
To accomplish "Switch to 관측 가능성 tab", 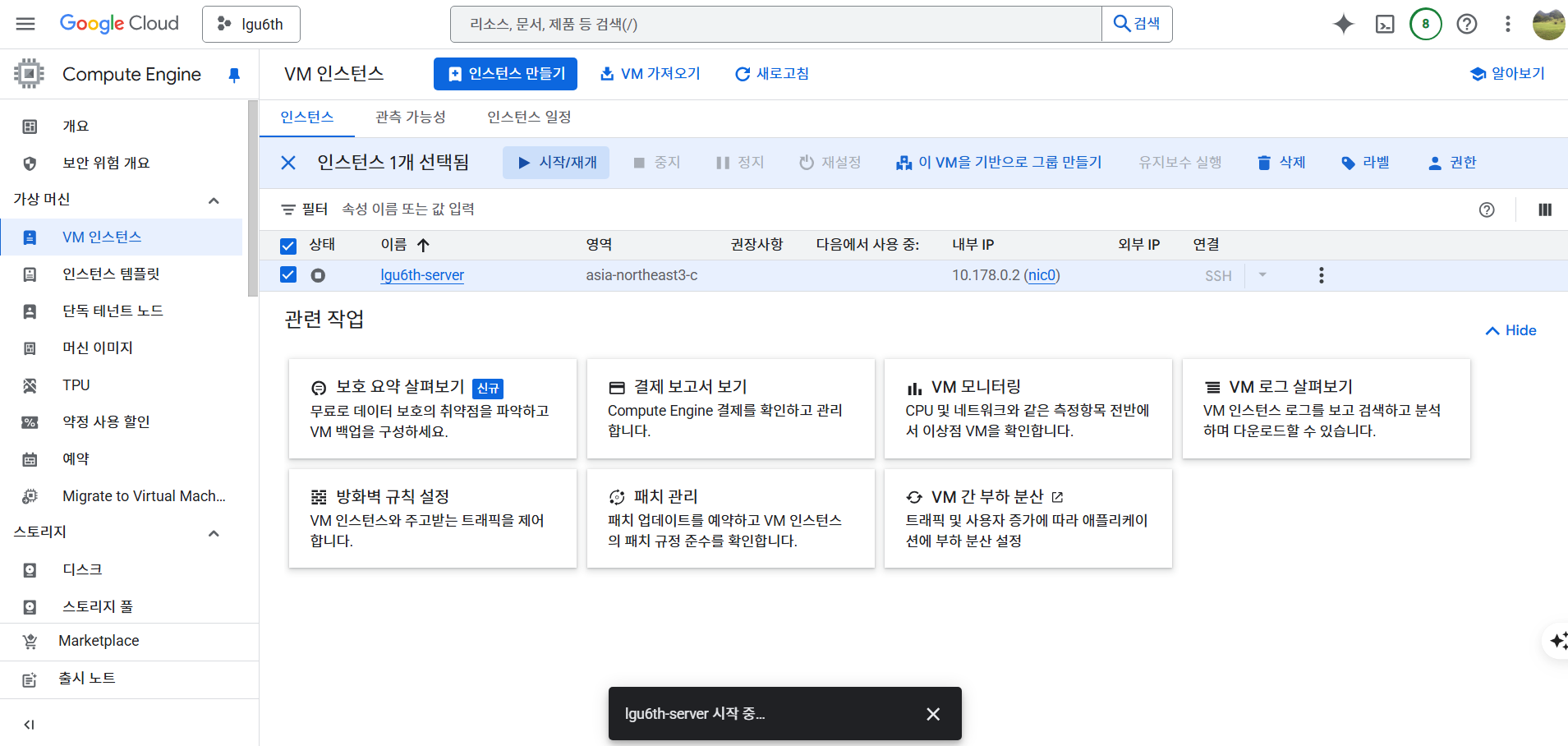I will [x=410, y=117].
